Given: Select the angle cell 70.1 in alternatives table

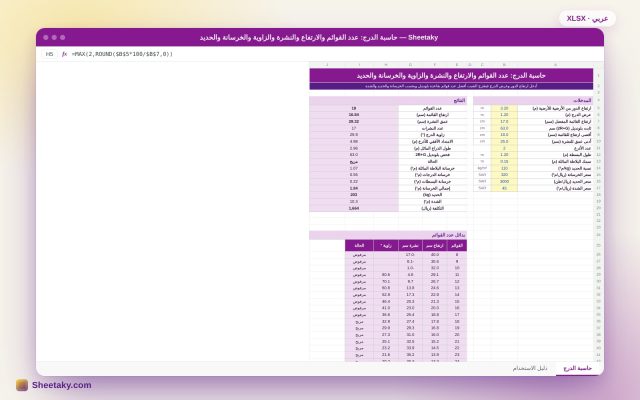Looking at the screenshot, I should tap(386, 282).
